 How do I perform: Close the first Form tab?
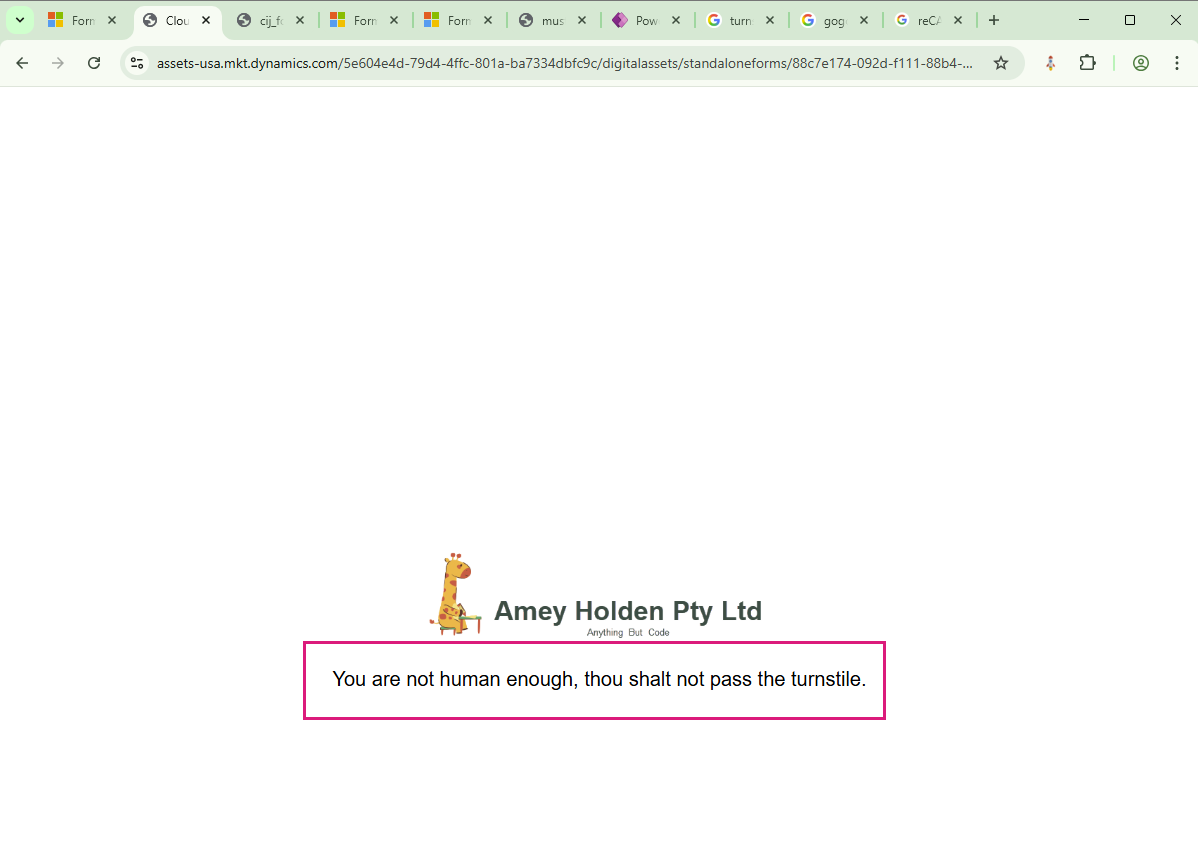point(112,21)
